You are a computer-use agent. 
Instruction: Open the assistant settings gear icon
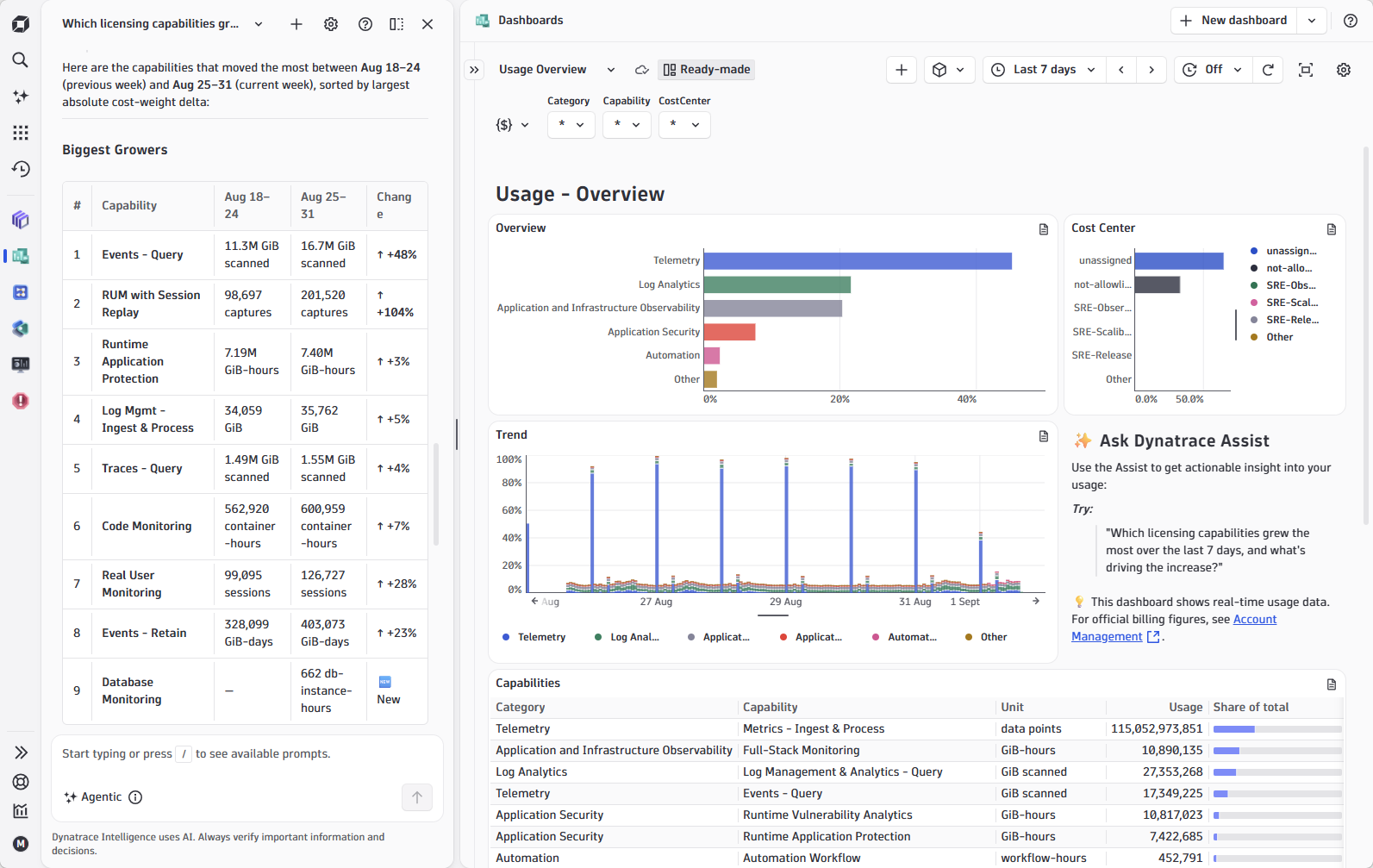331,24
